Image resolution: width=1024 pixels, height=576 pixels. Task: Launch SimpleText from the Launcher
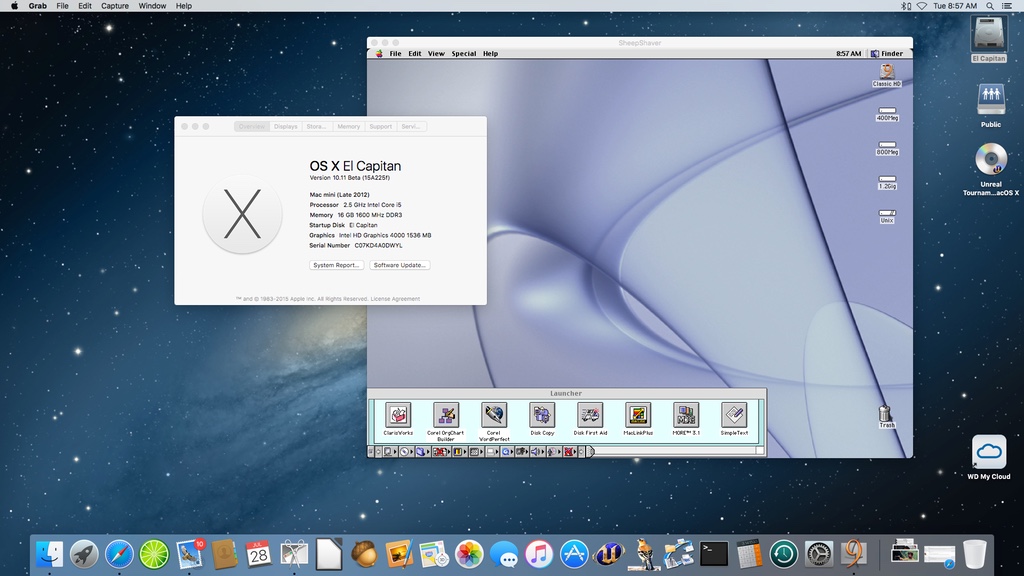pyautogui.click(x=734, y=415)
